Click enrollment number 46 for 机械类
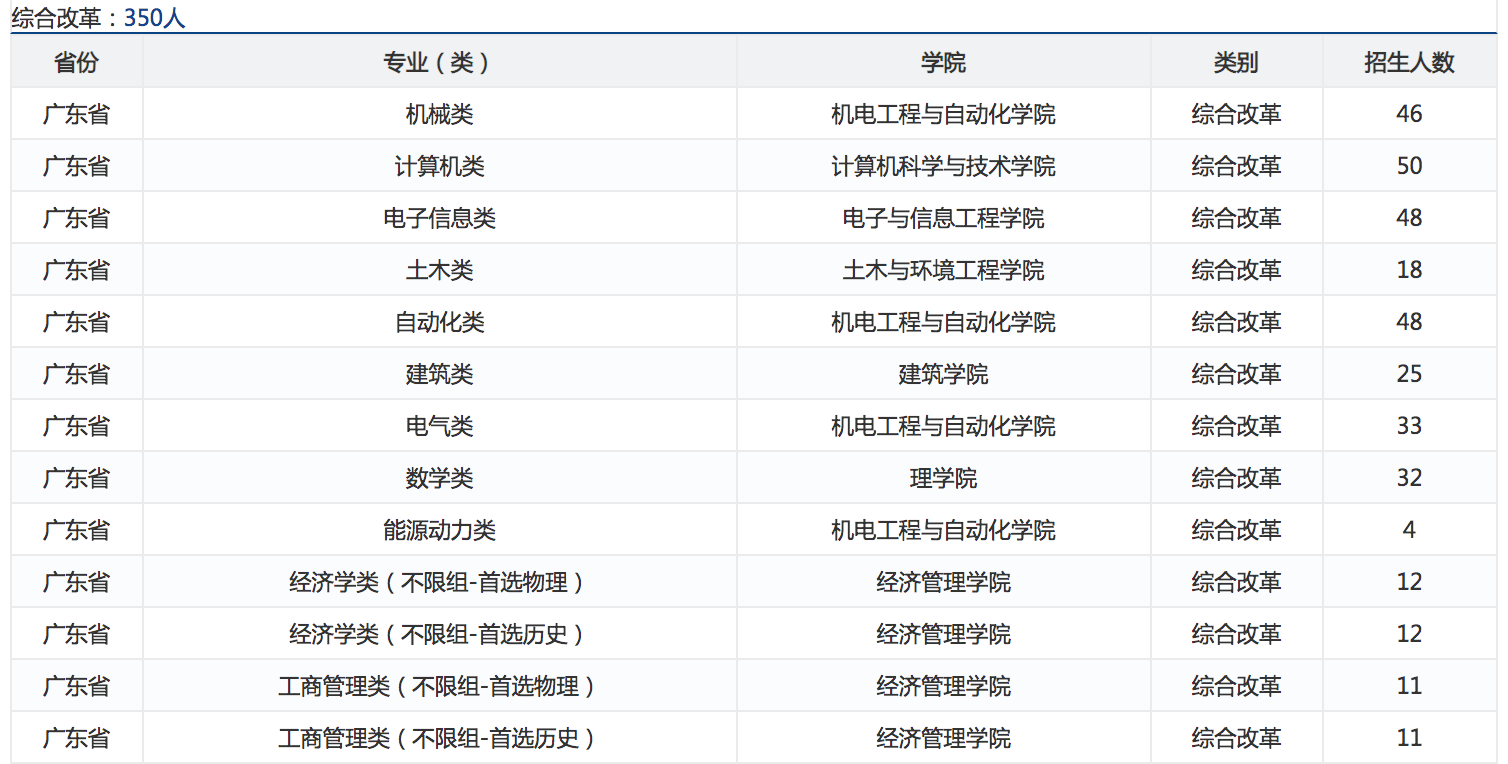 pyautogui.click(x=1409, y=114)
